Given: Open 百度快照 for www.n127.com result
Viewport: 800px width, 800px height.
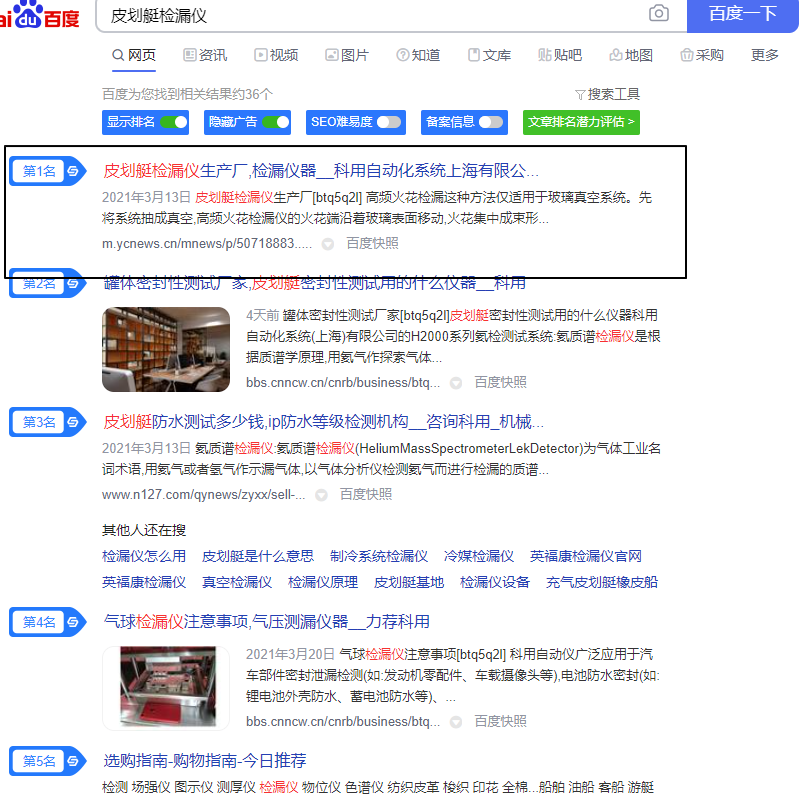Looking at the screenshot, I should [x=366, y=494].
